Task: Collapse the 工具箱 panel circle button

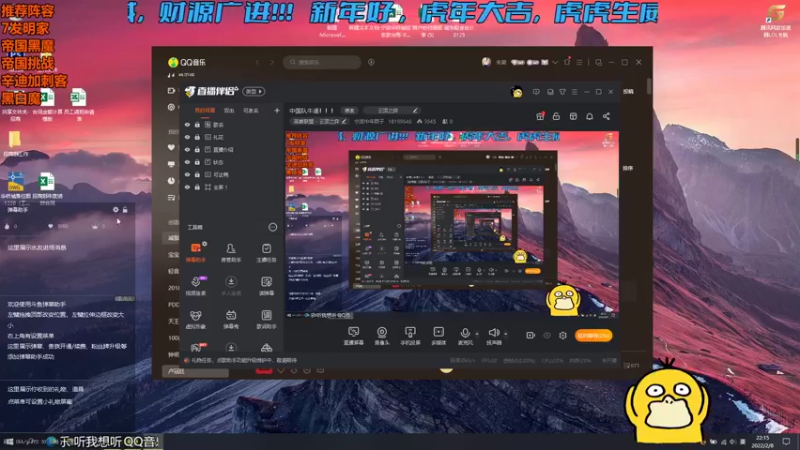Action: pos(273,227)
